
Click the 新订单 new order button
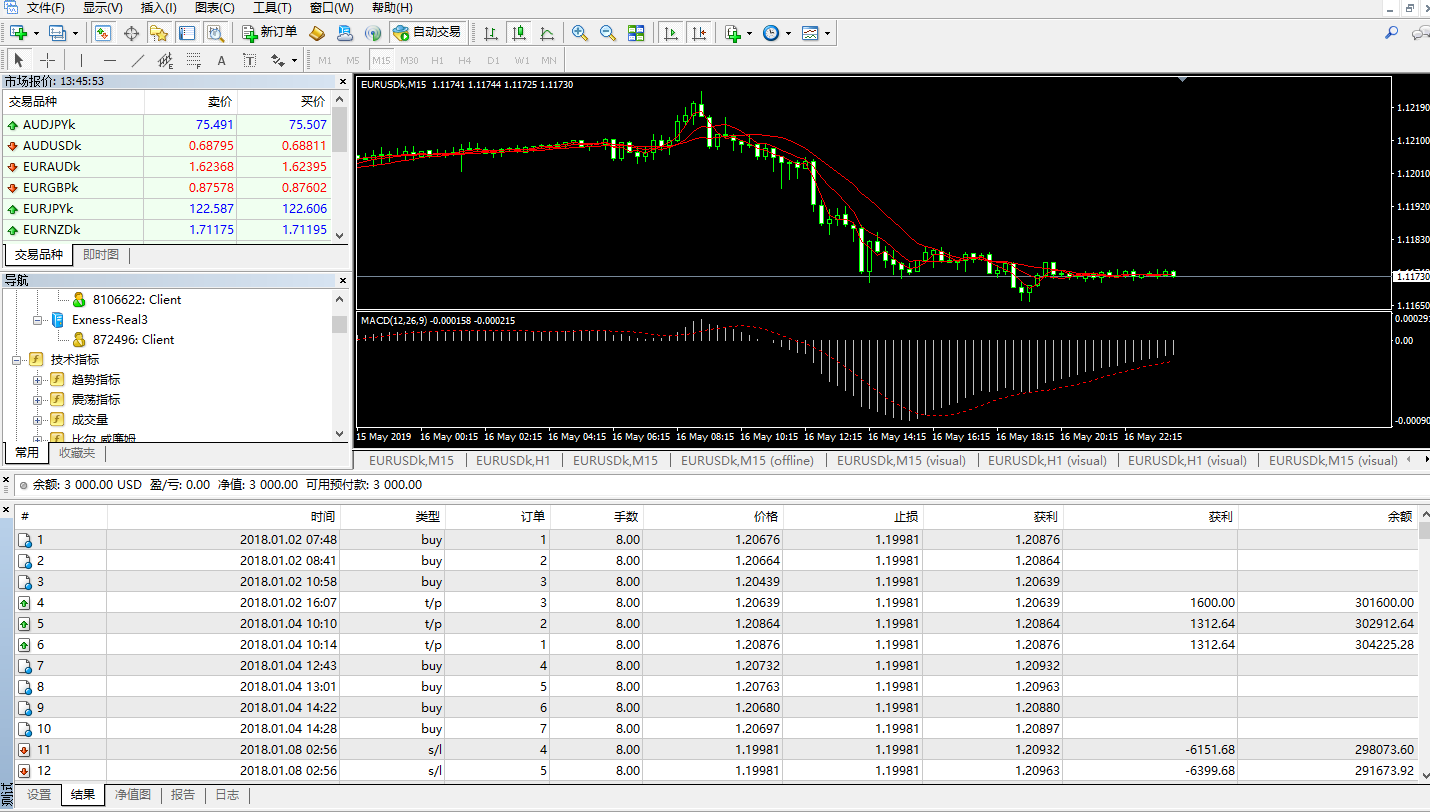270,33
